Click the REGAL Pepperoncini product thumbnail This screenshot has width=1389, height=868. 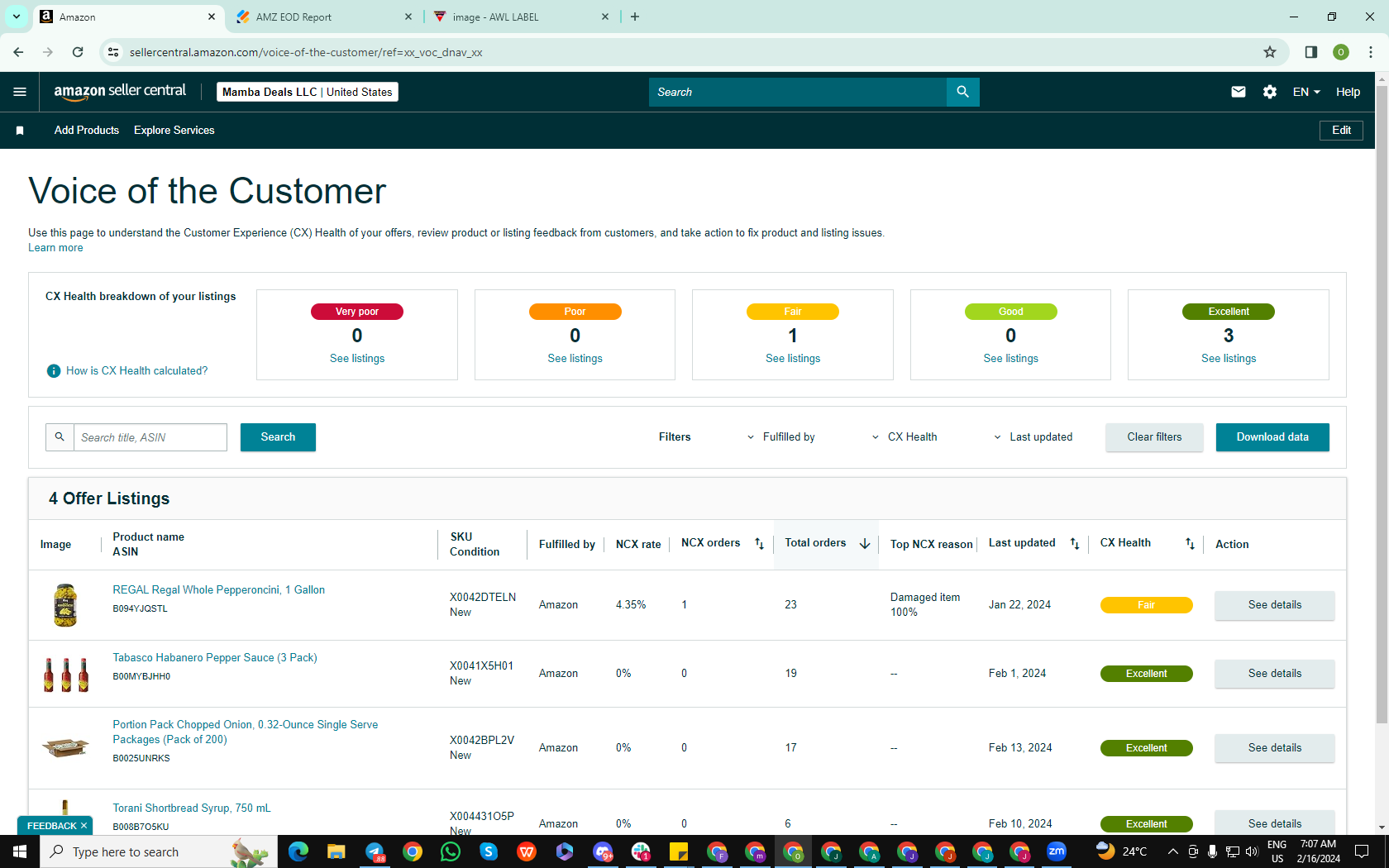tap(65, 605)
